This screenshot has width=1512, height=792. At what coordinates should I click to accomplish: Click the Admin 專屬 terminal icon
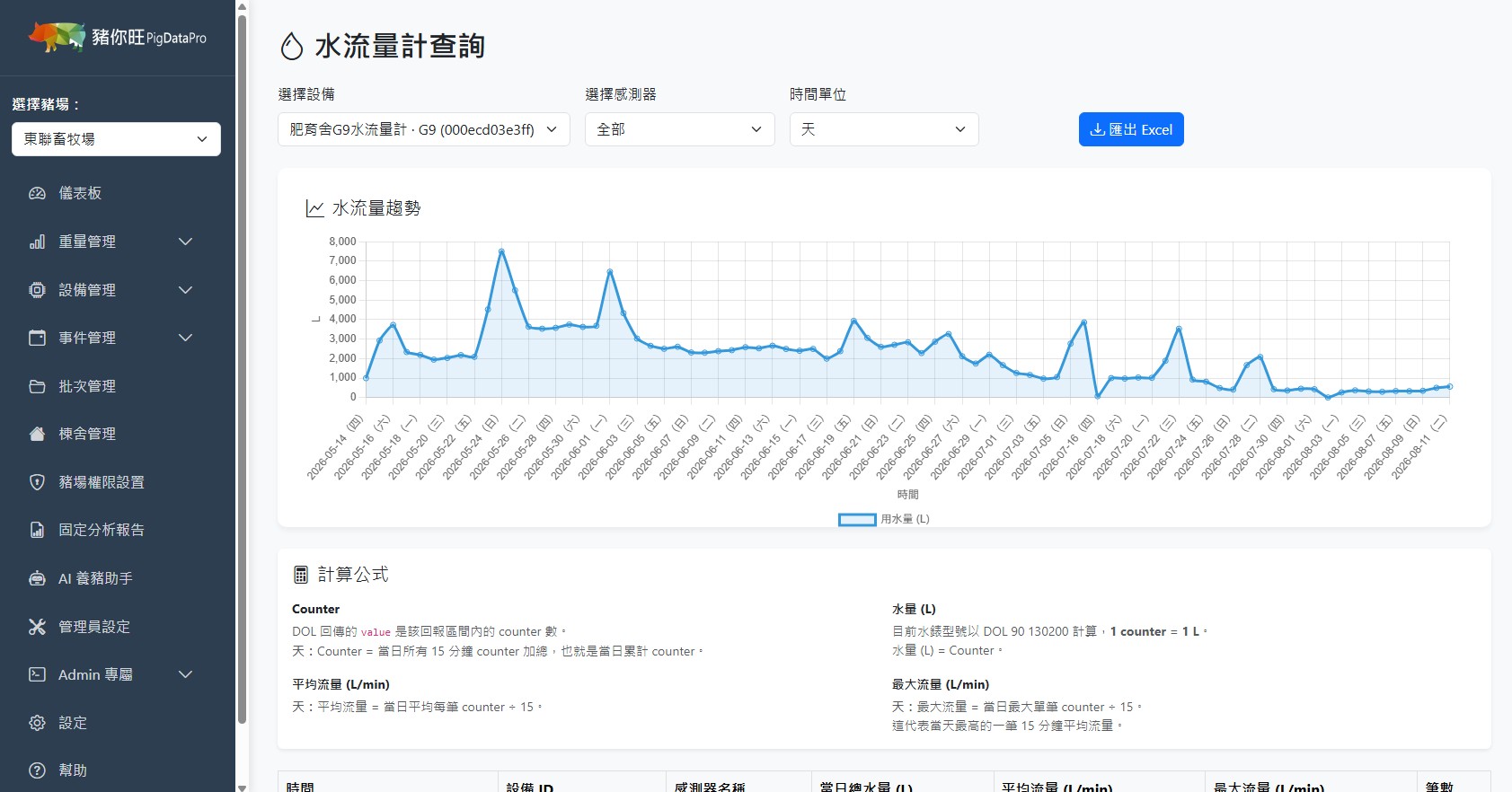(37, 674)
